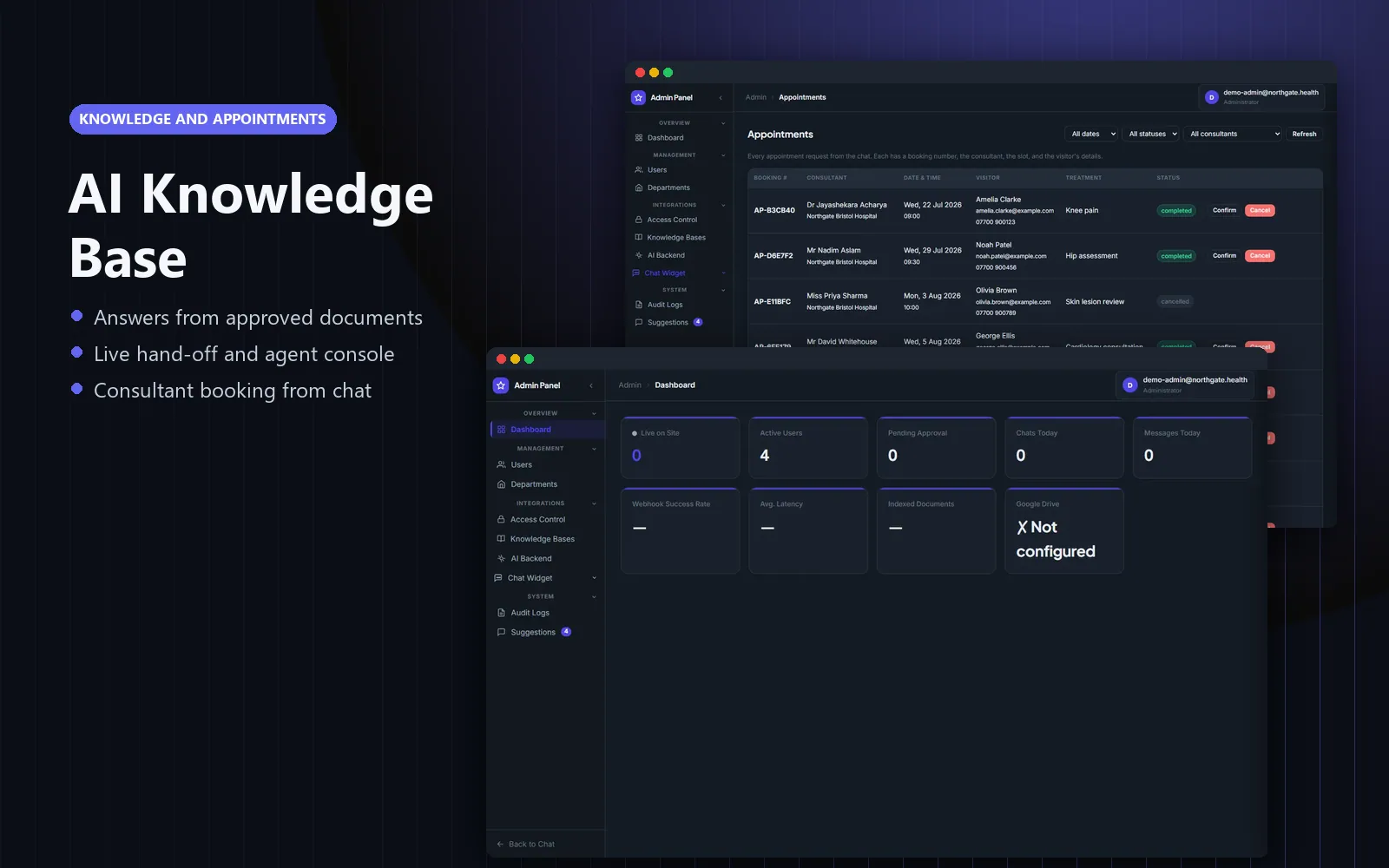Click the Suggestions comment icon in front window
Viewport: 1389px width, 868px height.
click(501, 632)
